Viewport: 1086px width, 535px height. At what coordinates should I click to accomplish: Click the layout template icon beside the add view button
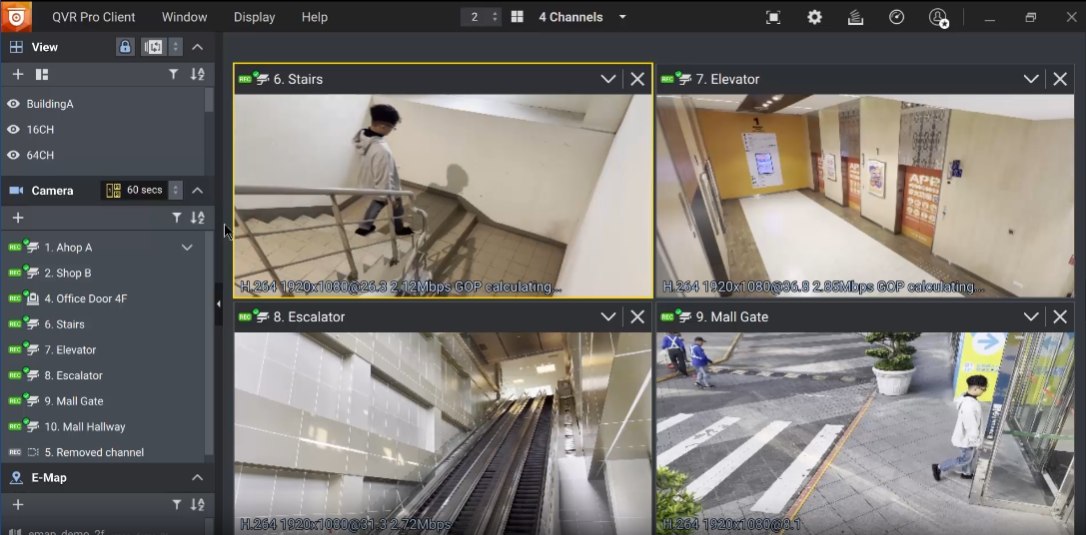[x=42, y=74]
